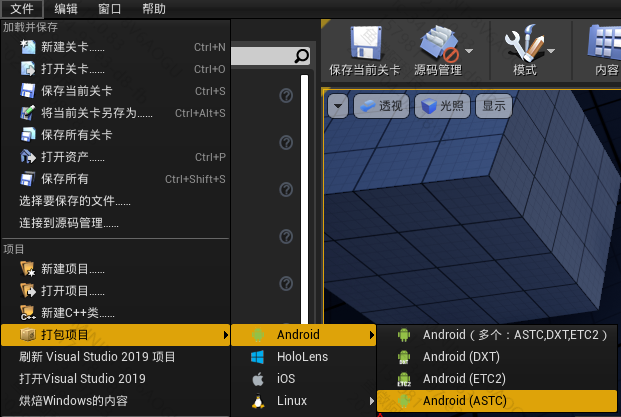Click the search magnifier icon
Screen dimensions: 621x417
[x=301, y=57]
